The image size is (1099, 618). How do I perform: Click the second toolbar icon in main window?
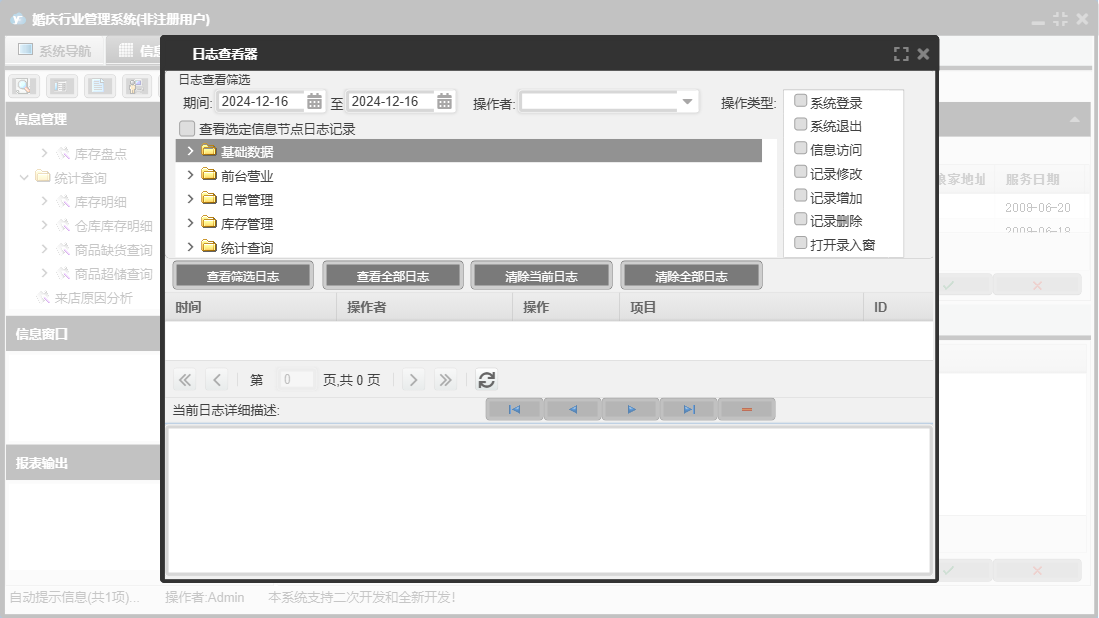62,86
